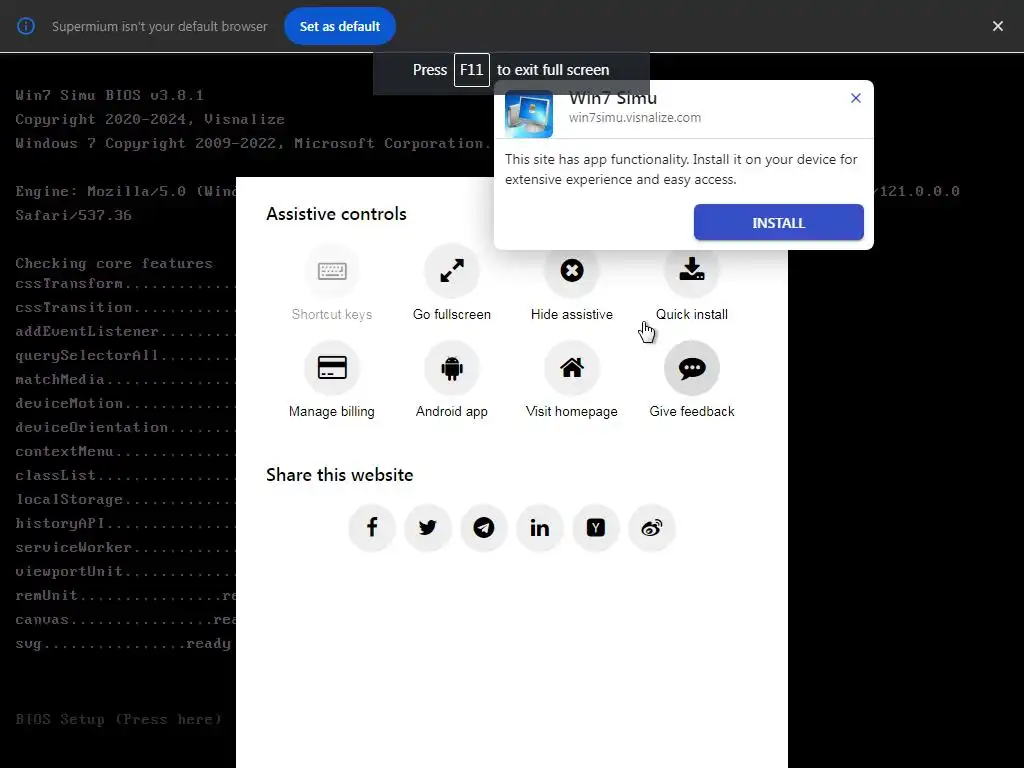
Task: Click the F11 key hint
Action: (x=472, y=70)
